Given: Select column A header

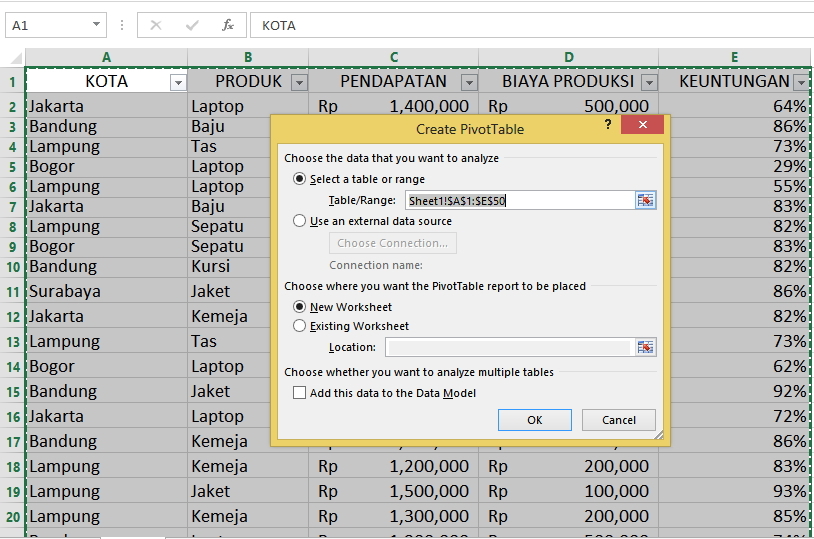Looking at the screenshot, I should point(106,57).
